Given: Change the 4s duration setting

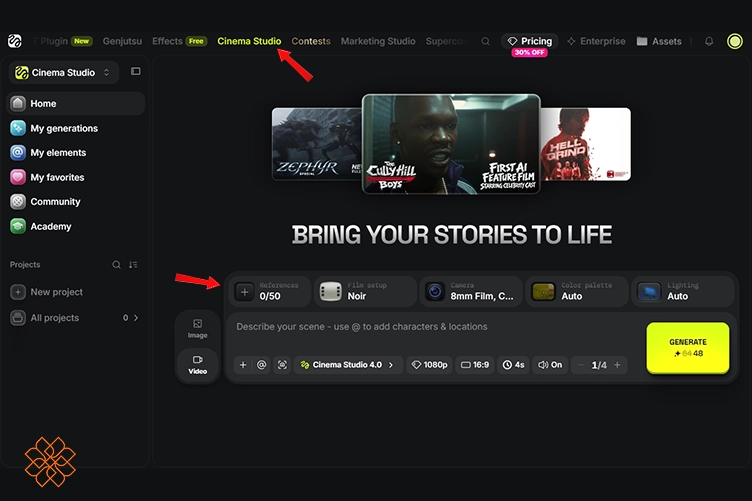Looking at the screenshot, I should click(x=513, y=365).
